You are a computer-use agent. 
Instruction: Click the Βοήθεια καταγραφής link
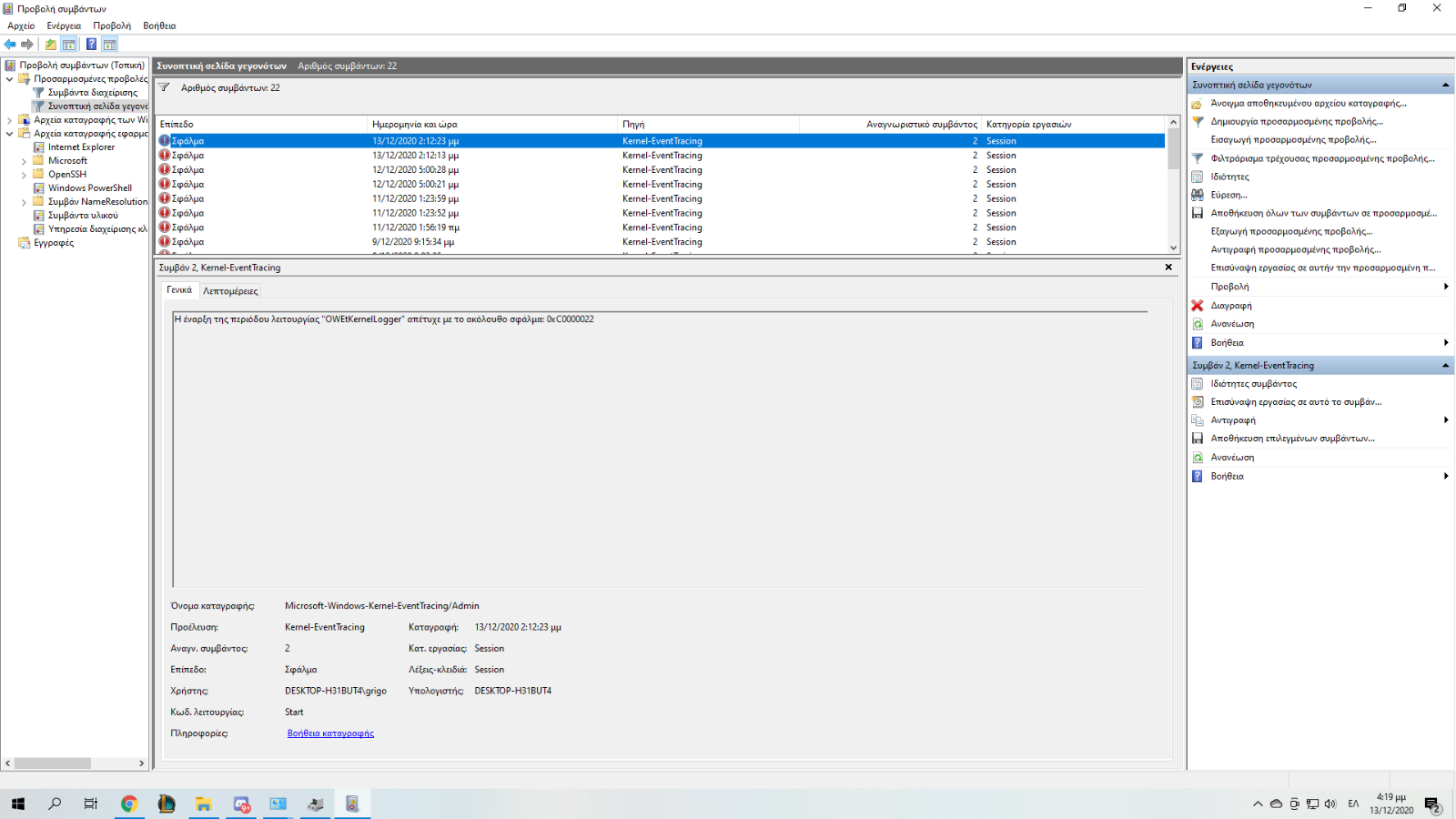[x=330, y=733]
